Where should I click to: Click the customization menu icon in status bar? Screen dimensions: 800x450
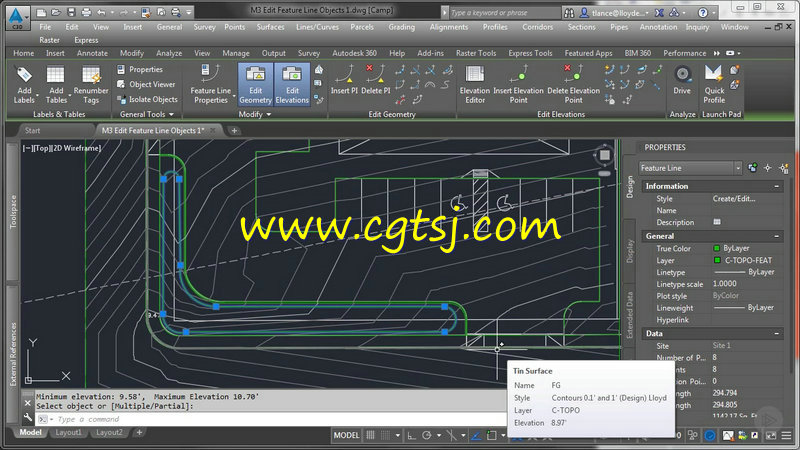pos(786,435)
